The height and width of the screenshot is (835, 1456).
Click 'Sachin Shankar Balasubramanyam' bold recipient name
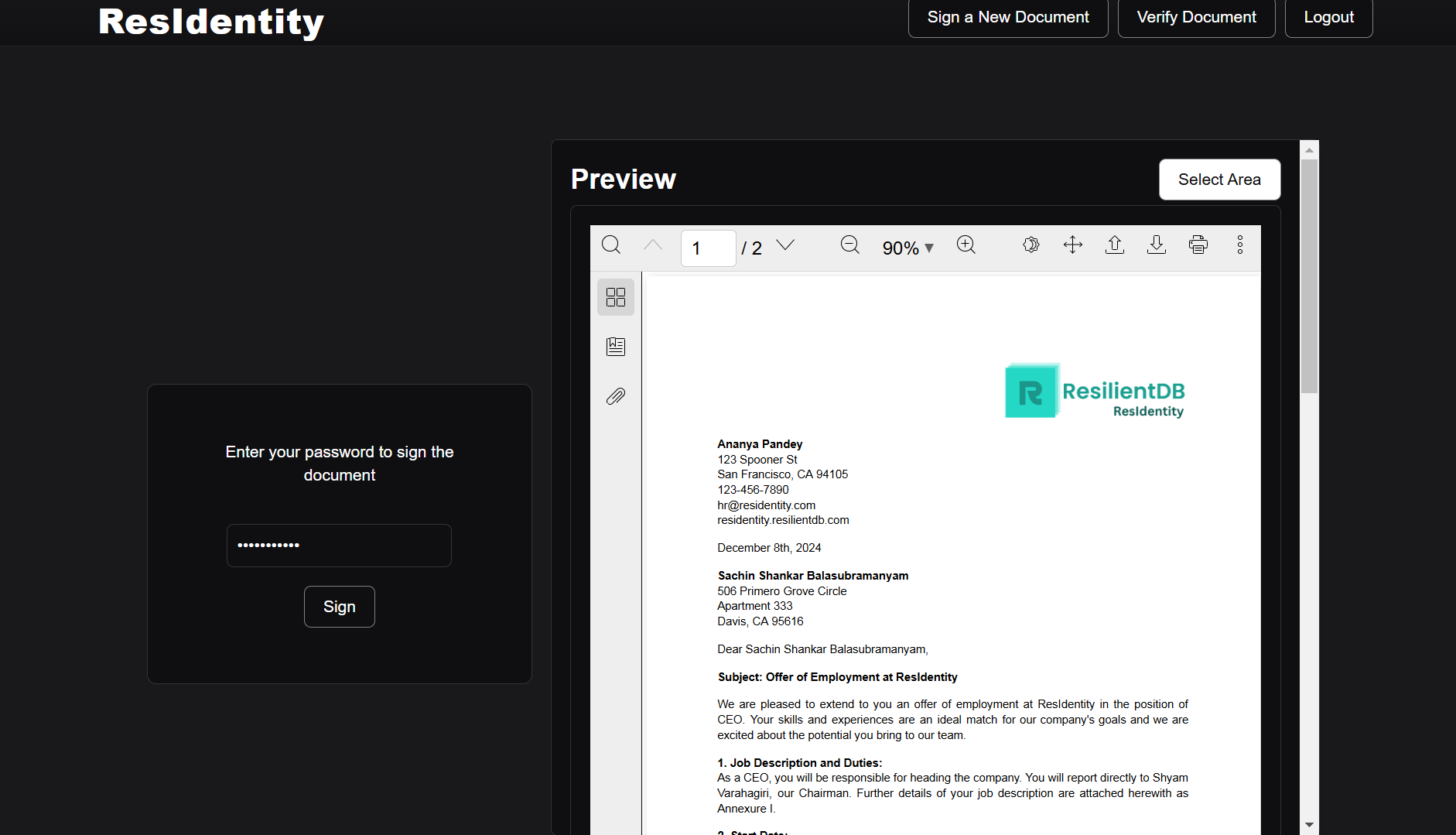point(813,576)
